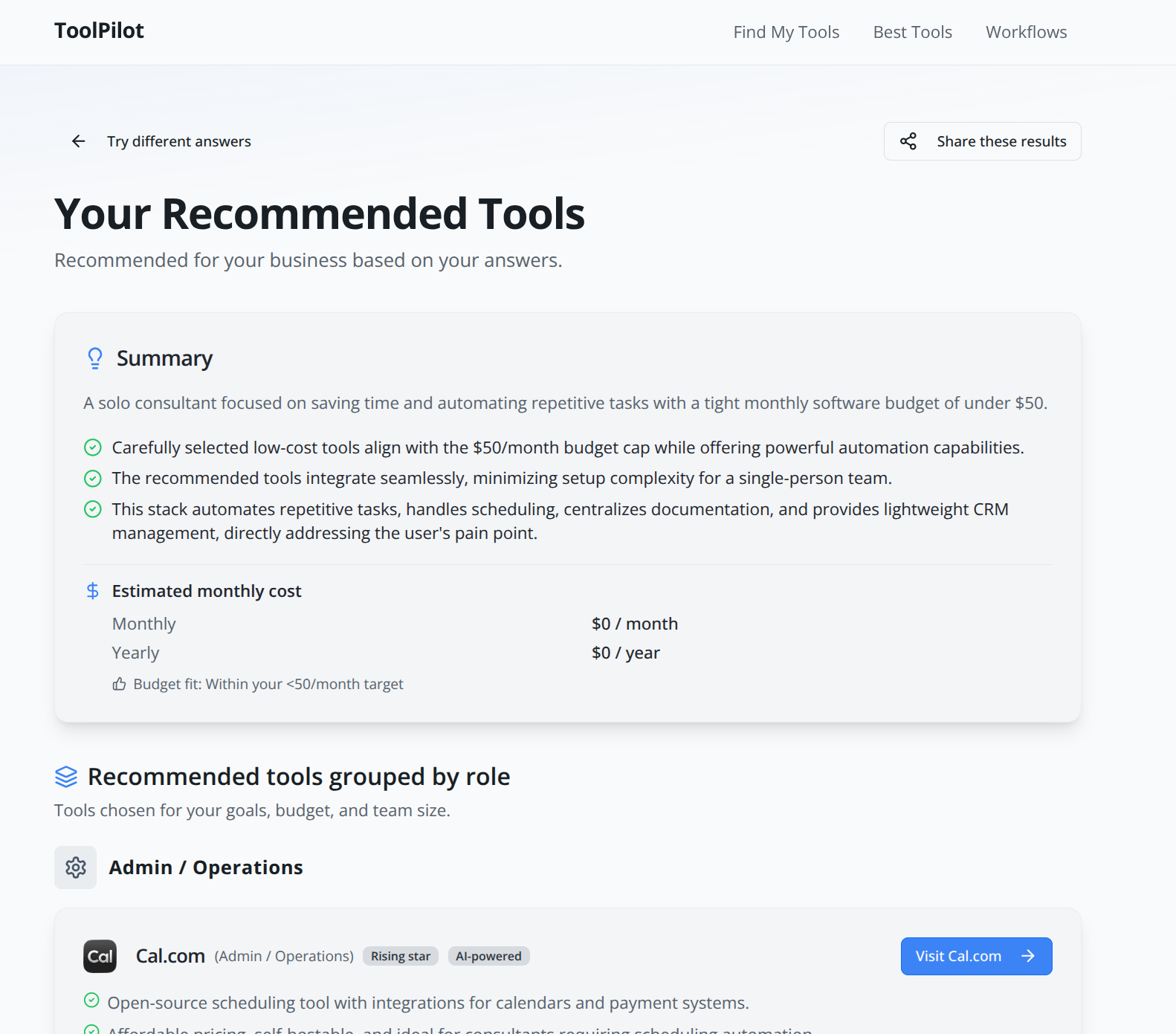This screenshot has width=1176, height=1034.
Task: Click the Your Recommended Tools heading
Action: (x=320, y=214)
